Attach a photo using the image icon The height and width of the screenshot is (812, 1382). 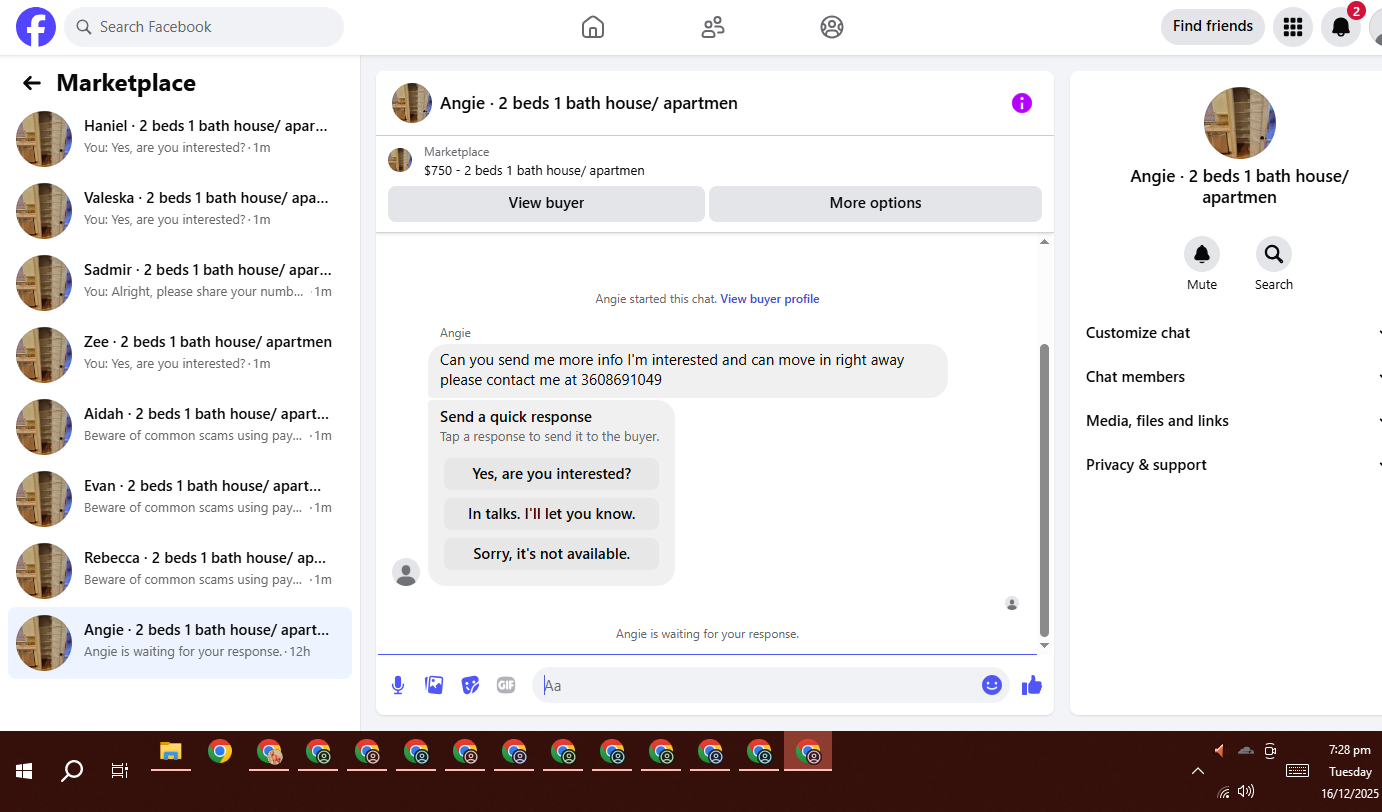click(434, 685)
